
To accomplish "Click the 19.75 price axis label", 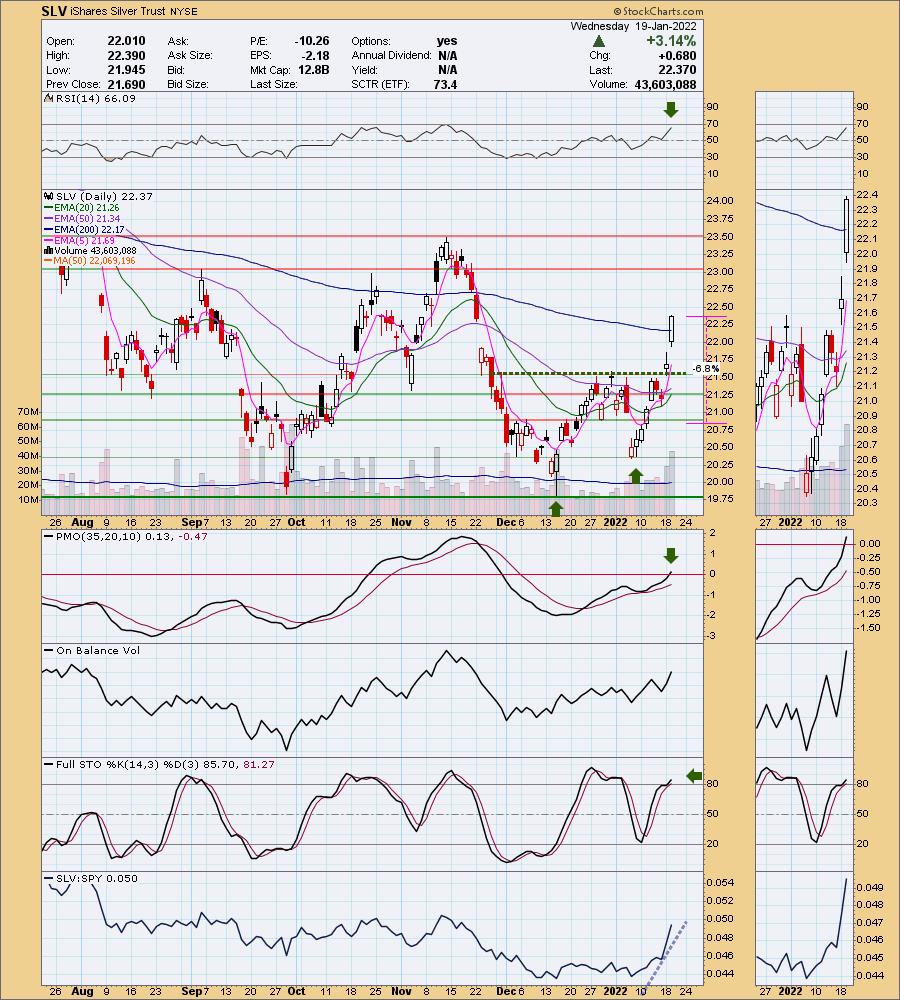I will (719, 499).
